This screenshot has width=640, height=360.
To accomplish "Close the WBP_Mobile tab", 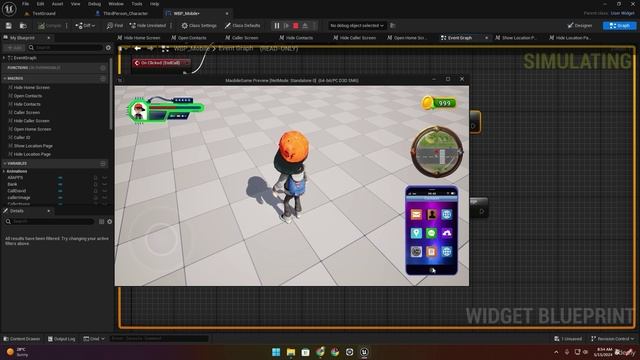I will [x=227, y=13].
